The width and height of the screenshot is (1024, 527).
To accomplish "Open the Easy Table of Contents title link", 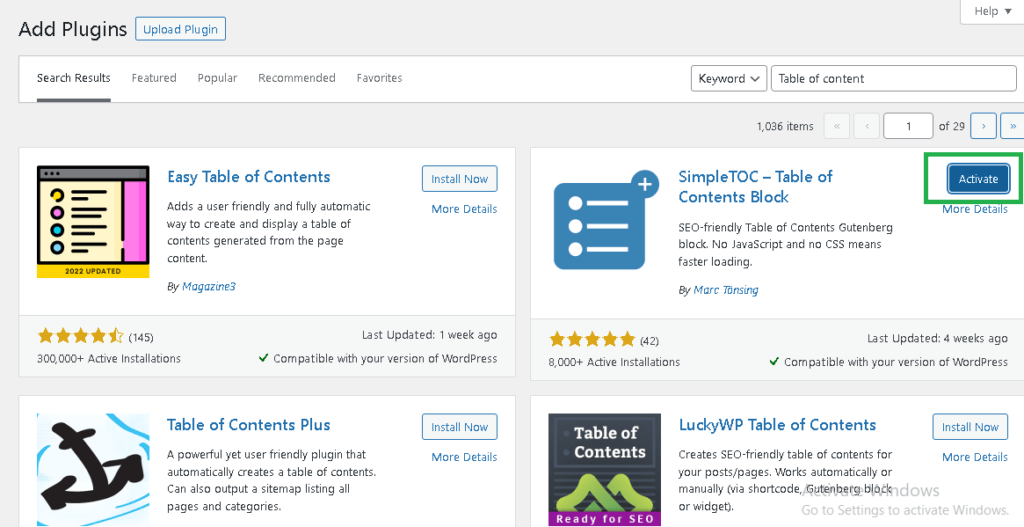I will (x=249, y=177).
